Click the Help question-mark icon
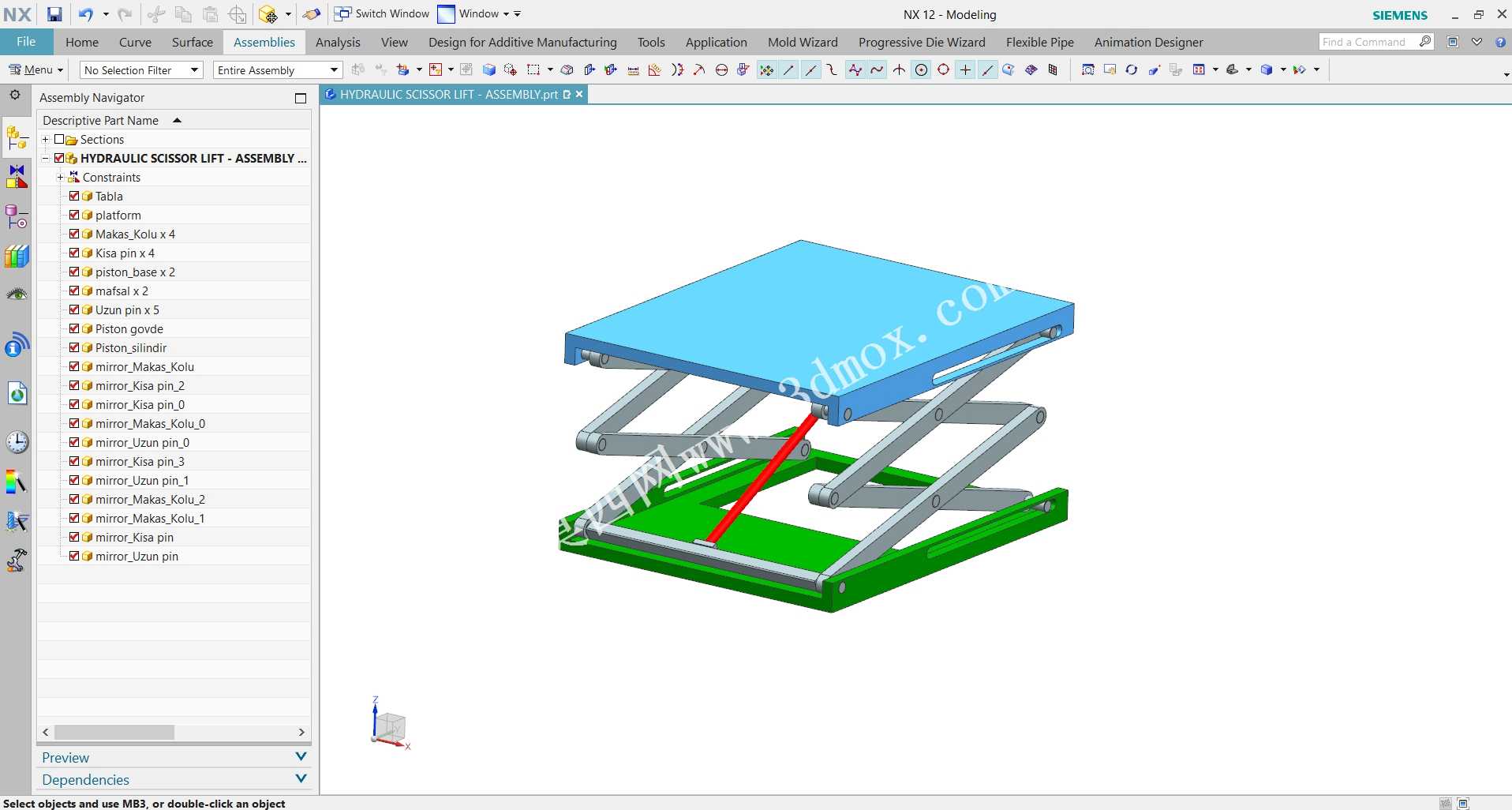 [1500, 42]
